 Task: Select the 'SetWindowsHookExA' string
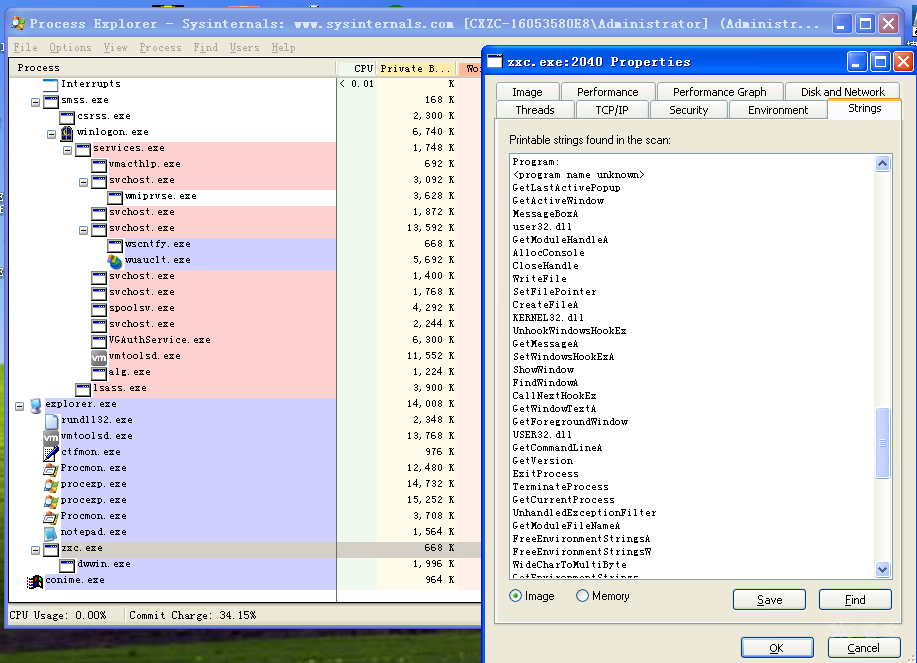pyautogui.click(x=563, y=357)
